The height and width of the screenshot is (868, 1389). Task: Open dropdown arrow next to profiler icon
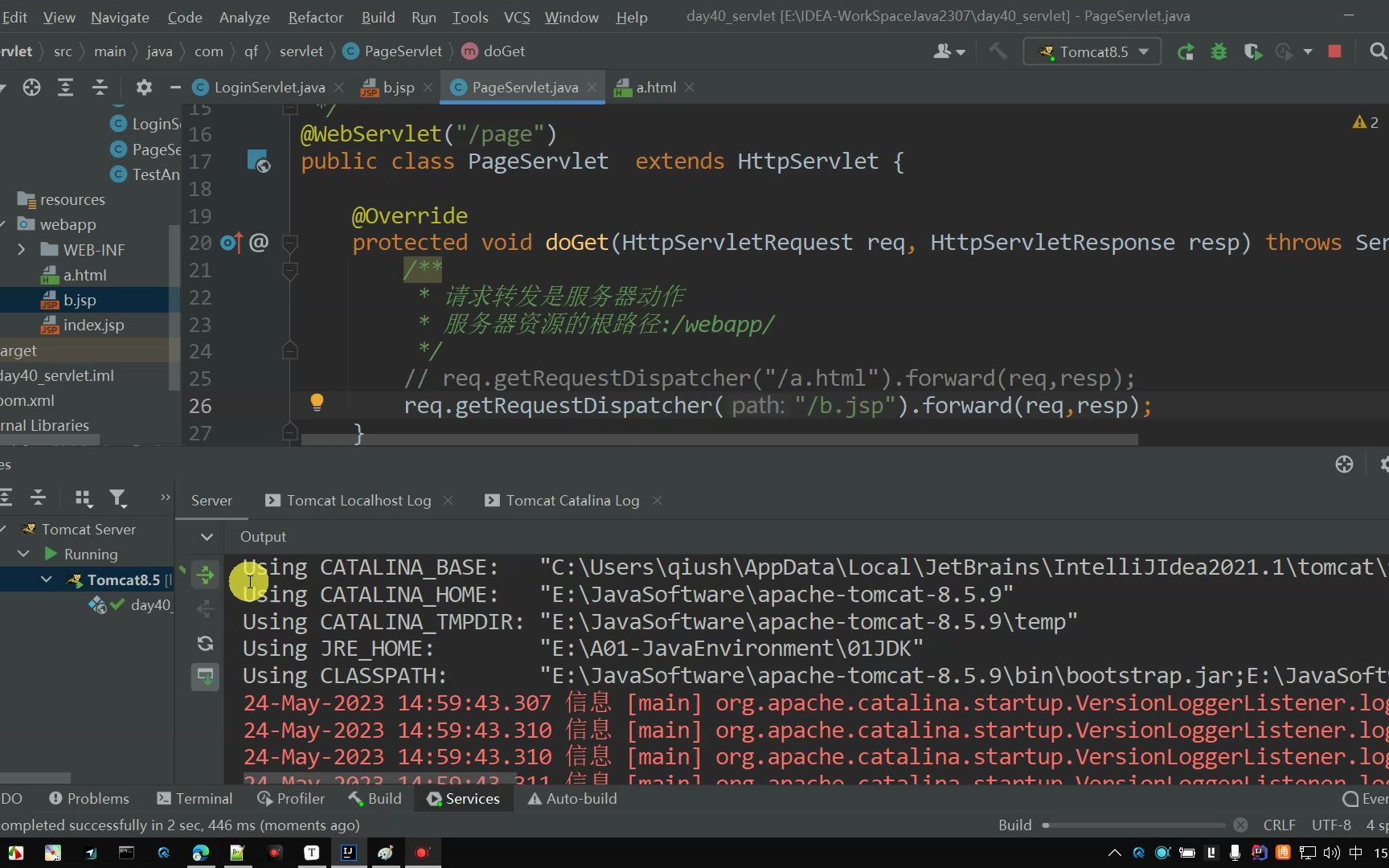point(1308,52)
